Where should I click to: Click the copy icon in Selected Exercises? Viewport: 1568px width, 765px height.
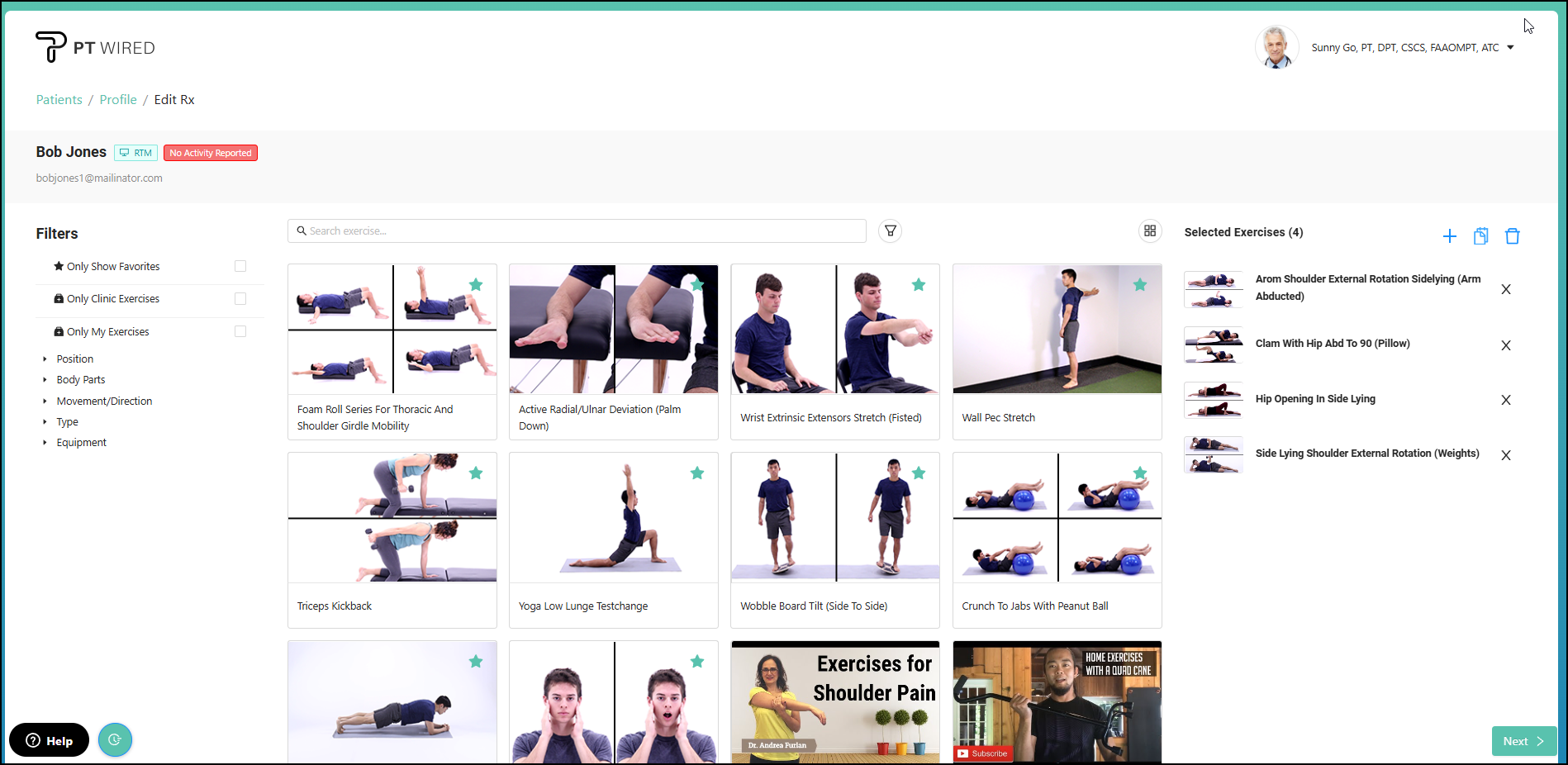tap(1480, 237)
